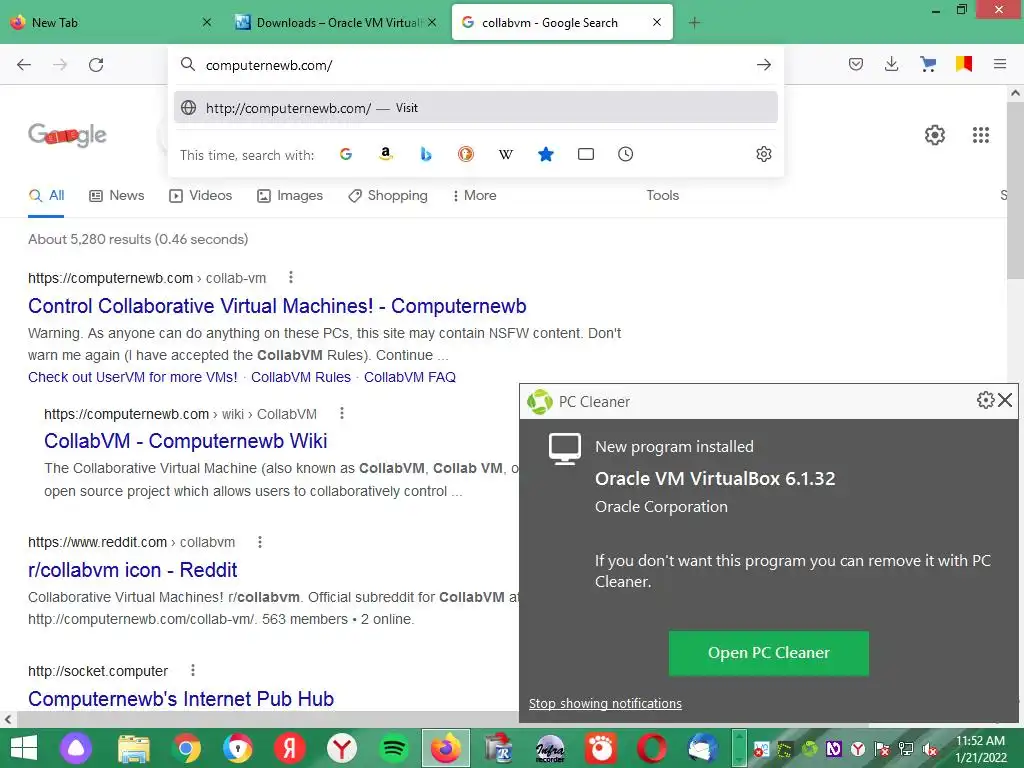The width and height of the screenshot is (1024, 768).
Task: Select the Images search tab
Action: pos(290,195)
